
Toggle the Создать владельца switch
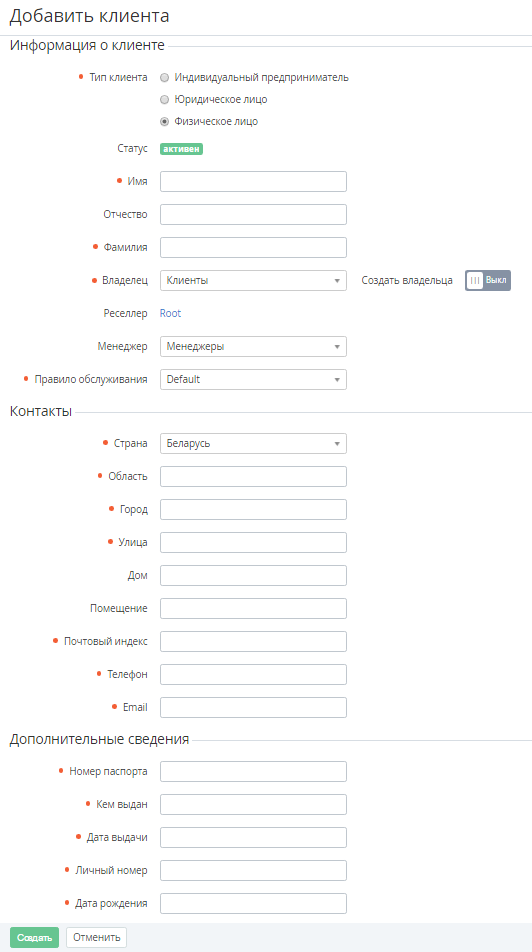[x=488, y=280]
